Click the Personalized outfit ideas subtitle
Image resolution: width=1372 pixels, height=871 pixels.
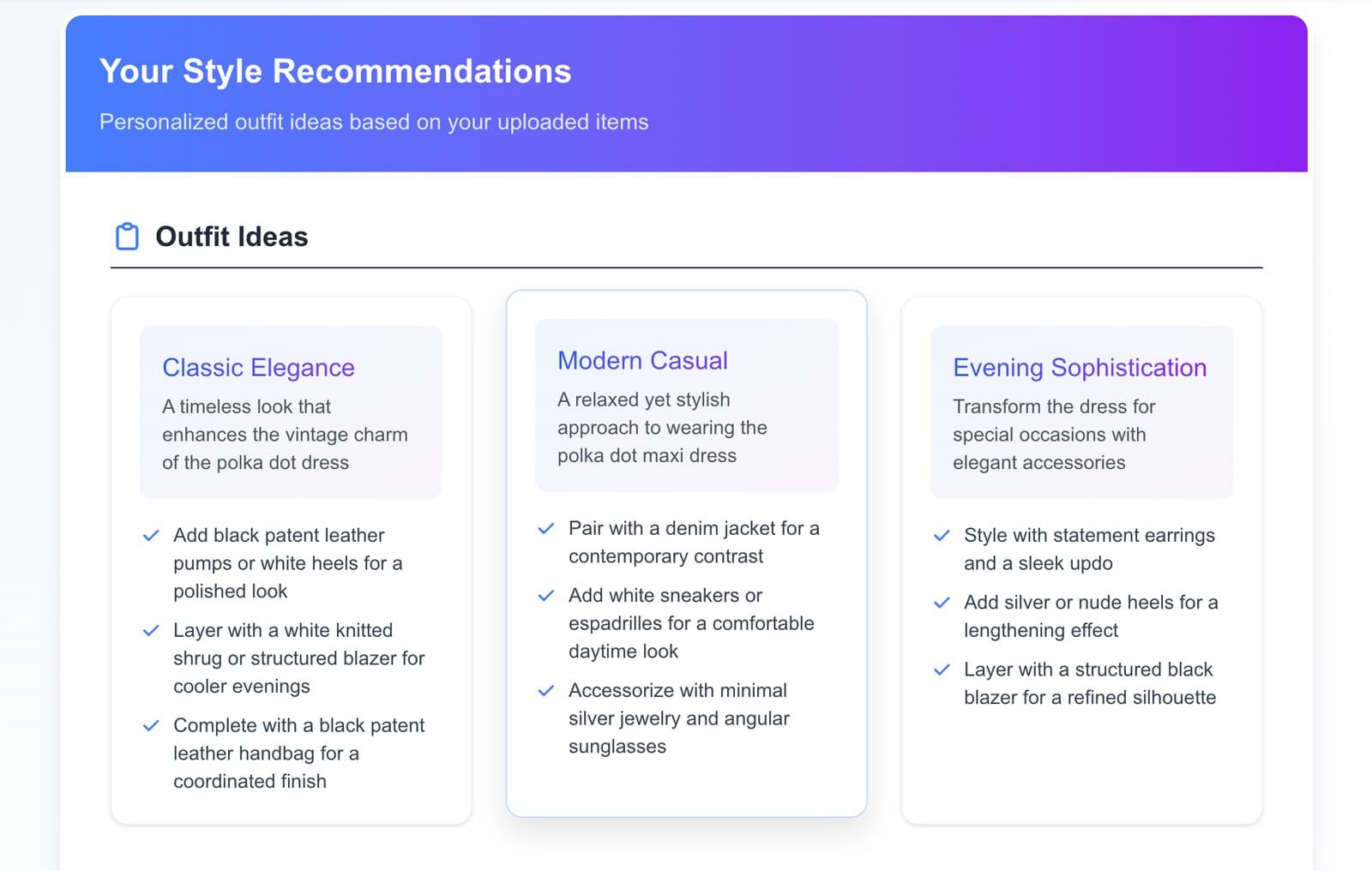tap(374, 122)
